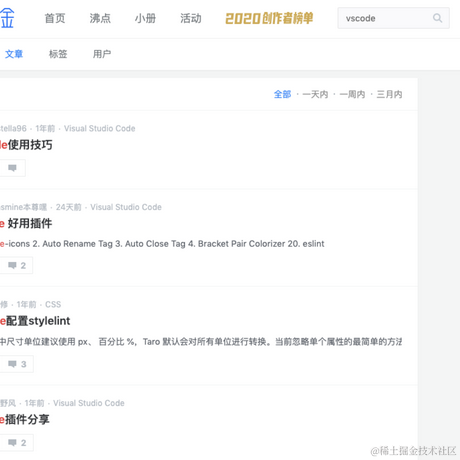Open comments on the 好用插件 article

pos(16,265)
